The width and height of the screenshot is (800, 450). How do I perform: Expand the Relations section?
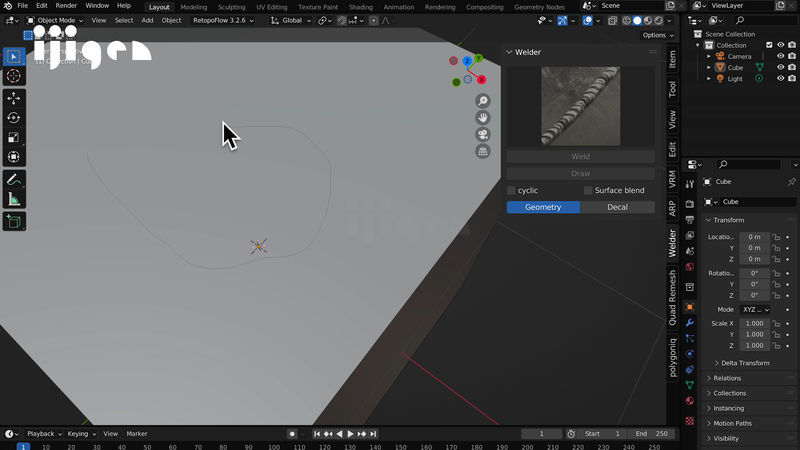click(727, 378)
